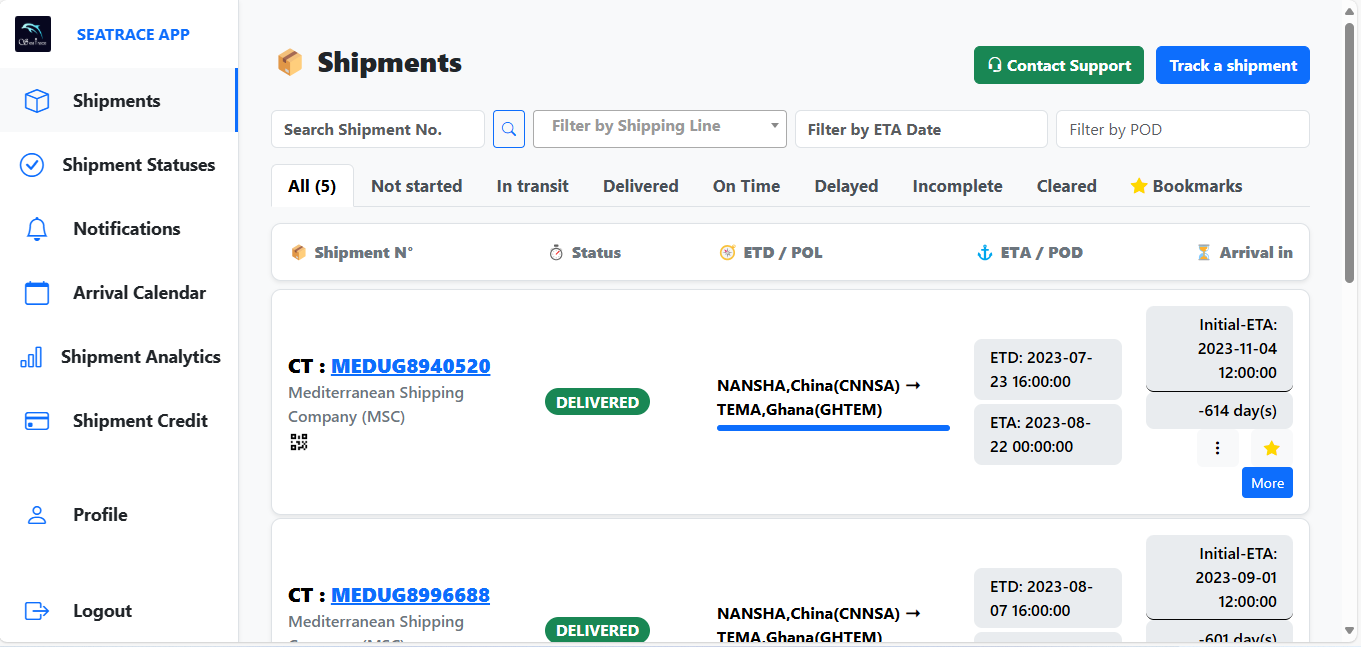Switch to the On Time tab

(746, 186)
